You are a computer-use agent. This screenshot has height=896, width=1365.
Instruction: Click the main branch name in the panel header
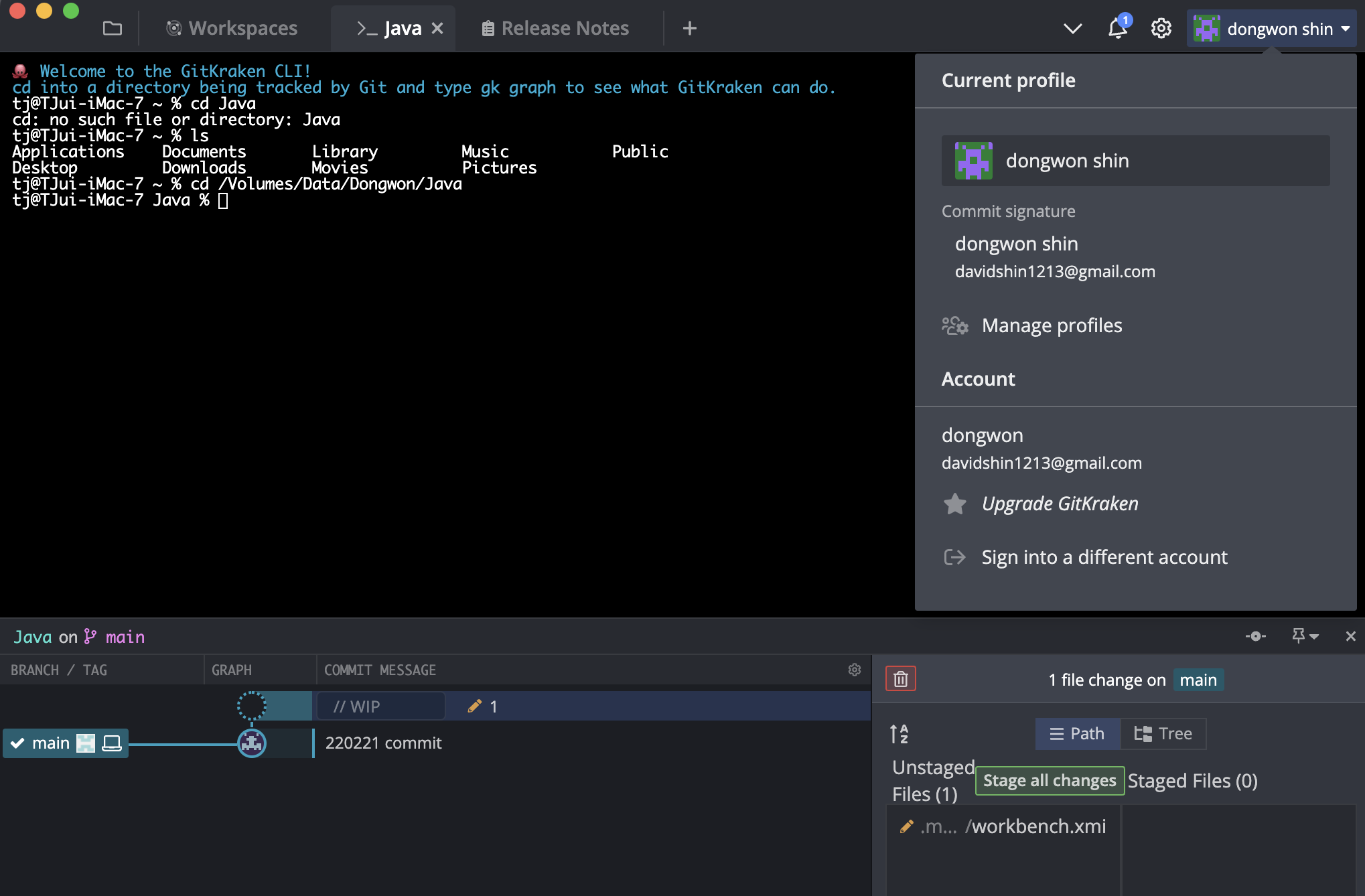click(125, 637)
